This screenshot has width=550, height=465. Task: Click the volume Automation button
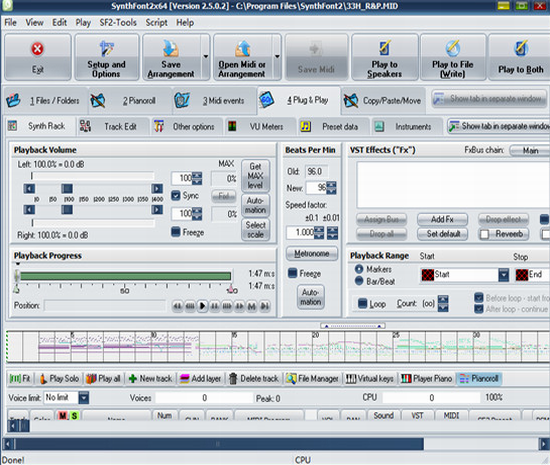point(255,205)
